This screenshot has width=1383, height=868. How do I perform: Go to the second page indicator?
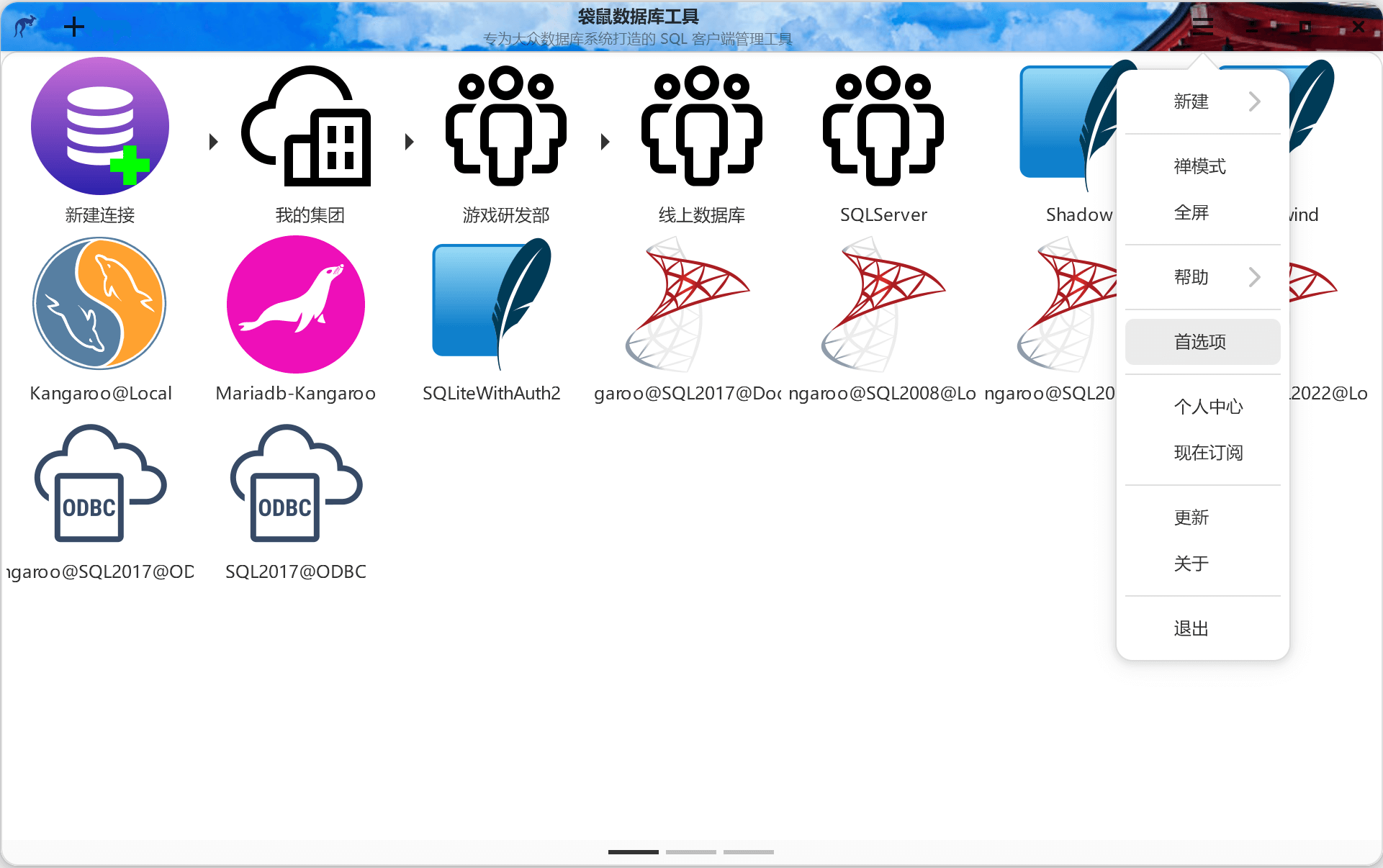[x=691, y=851]
